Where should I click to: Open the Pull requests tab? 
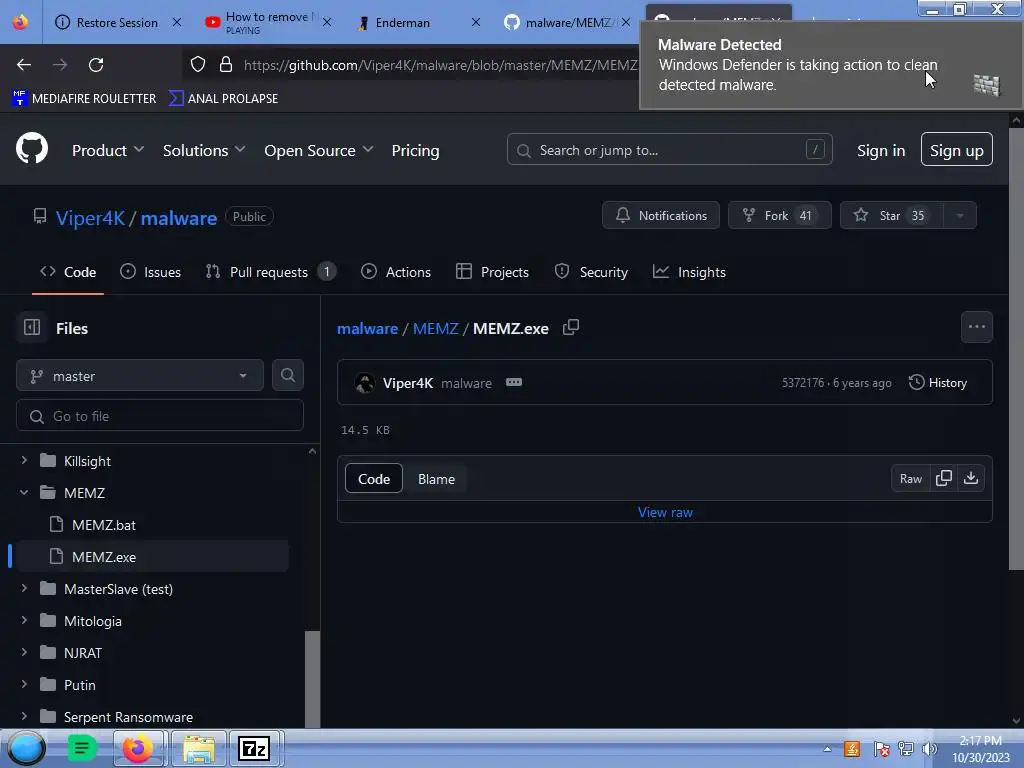(x=270, y=272)
